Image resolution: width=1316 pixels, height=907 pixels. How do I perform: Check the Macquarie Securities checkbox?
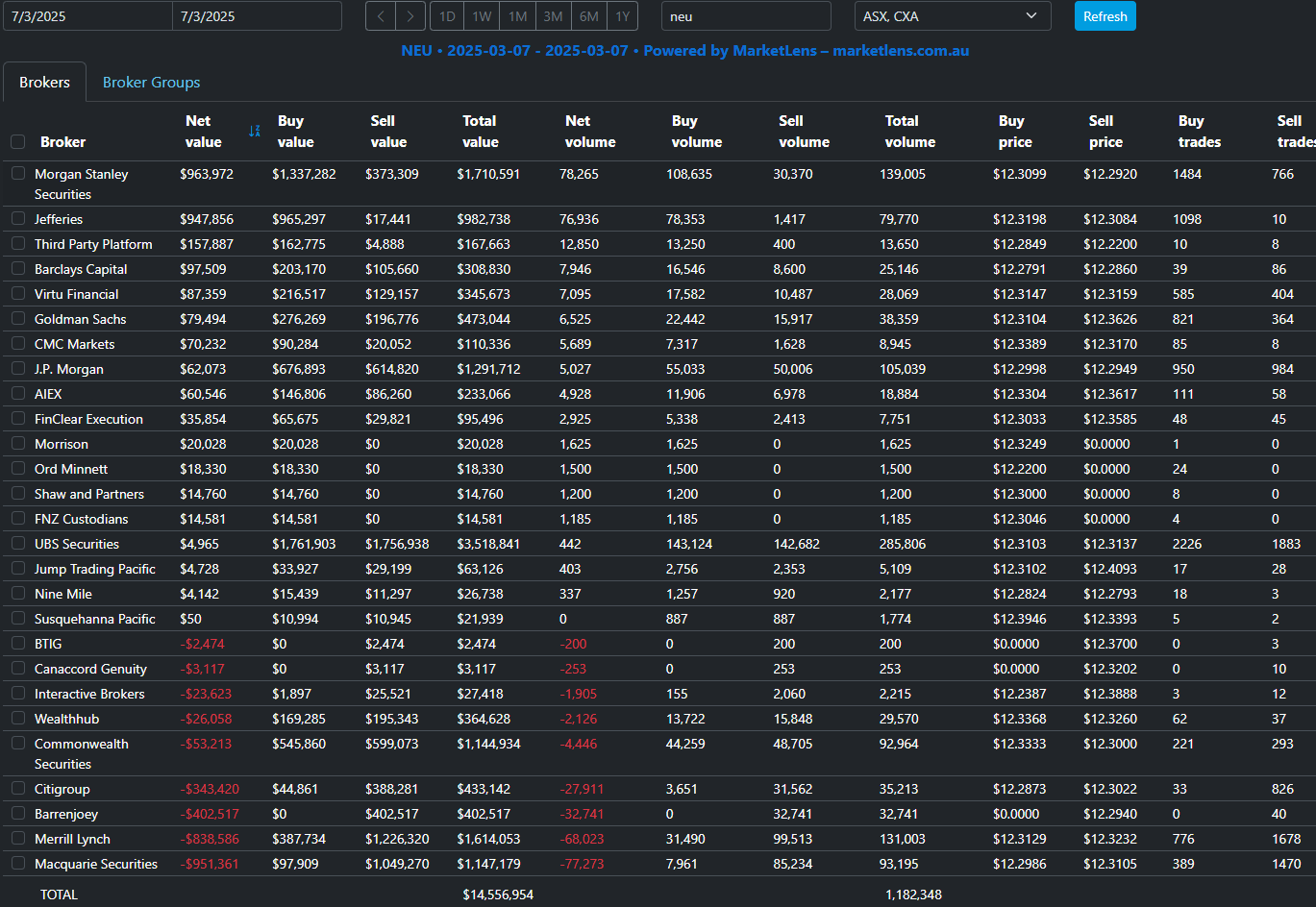[18, 864]
